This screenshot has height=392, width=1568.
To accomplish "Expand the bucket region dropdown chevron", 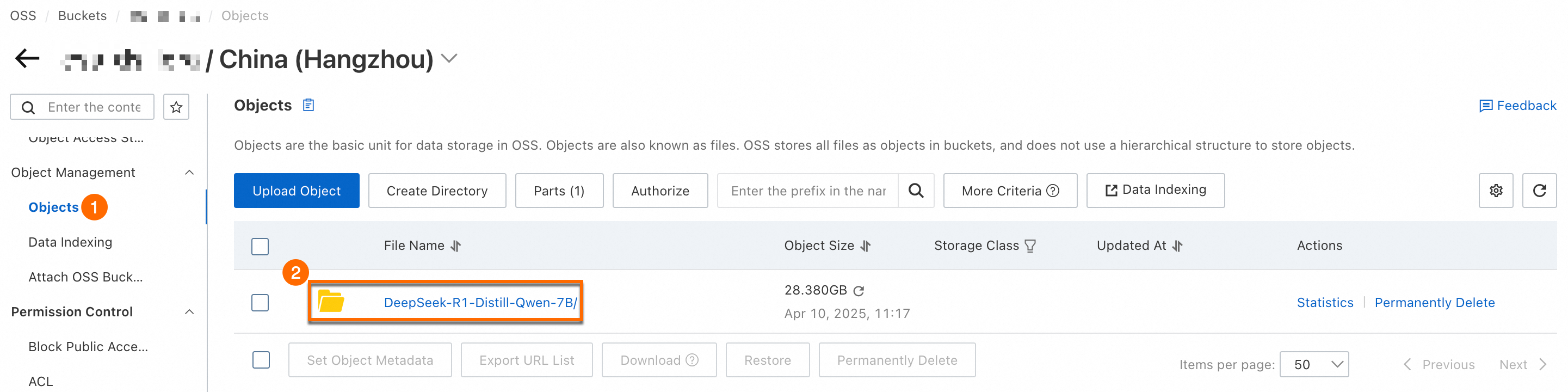I will 449,59.
